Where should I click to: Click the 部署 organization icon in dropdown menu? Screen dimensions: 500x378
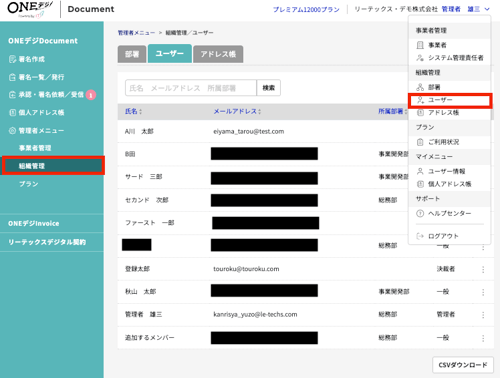pyautogui.click(x=420, y=87)
